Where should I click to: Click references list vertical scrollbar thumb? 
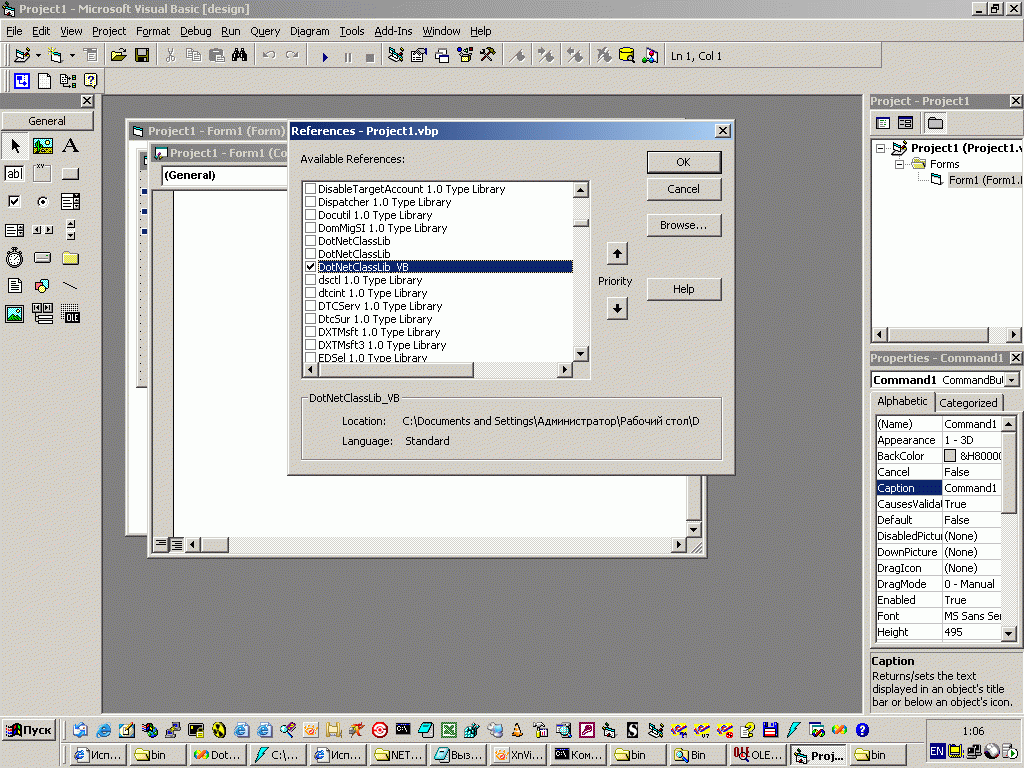[x=581, y=222]
